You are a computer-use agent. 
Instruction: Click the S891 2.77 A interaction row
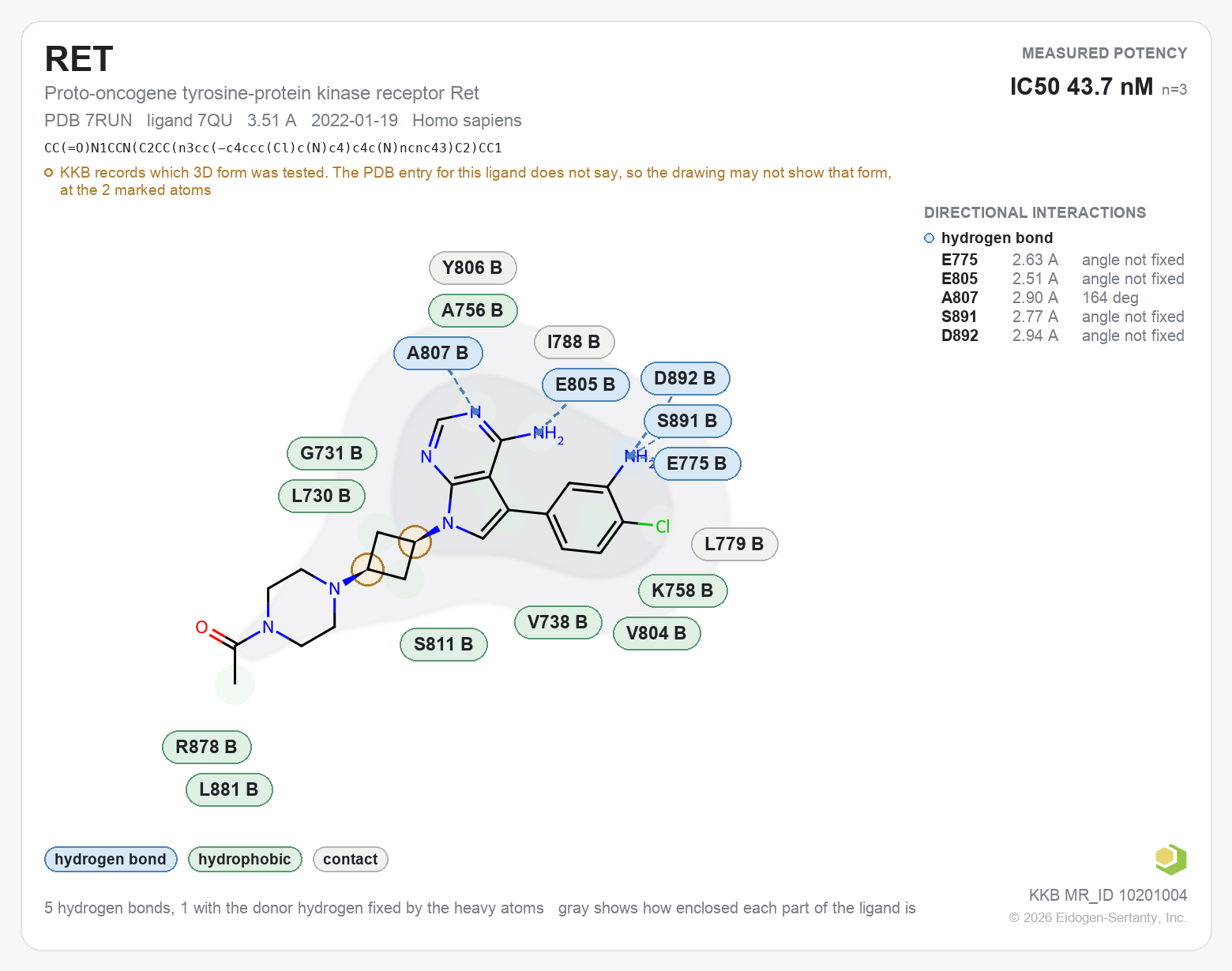(x=1063, y=317)
